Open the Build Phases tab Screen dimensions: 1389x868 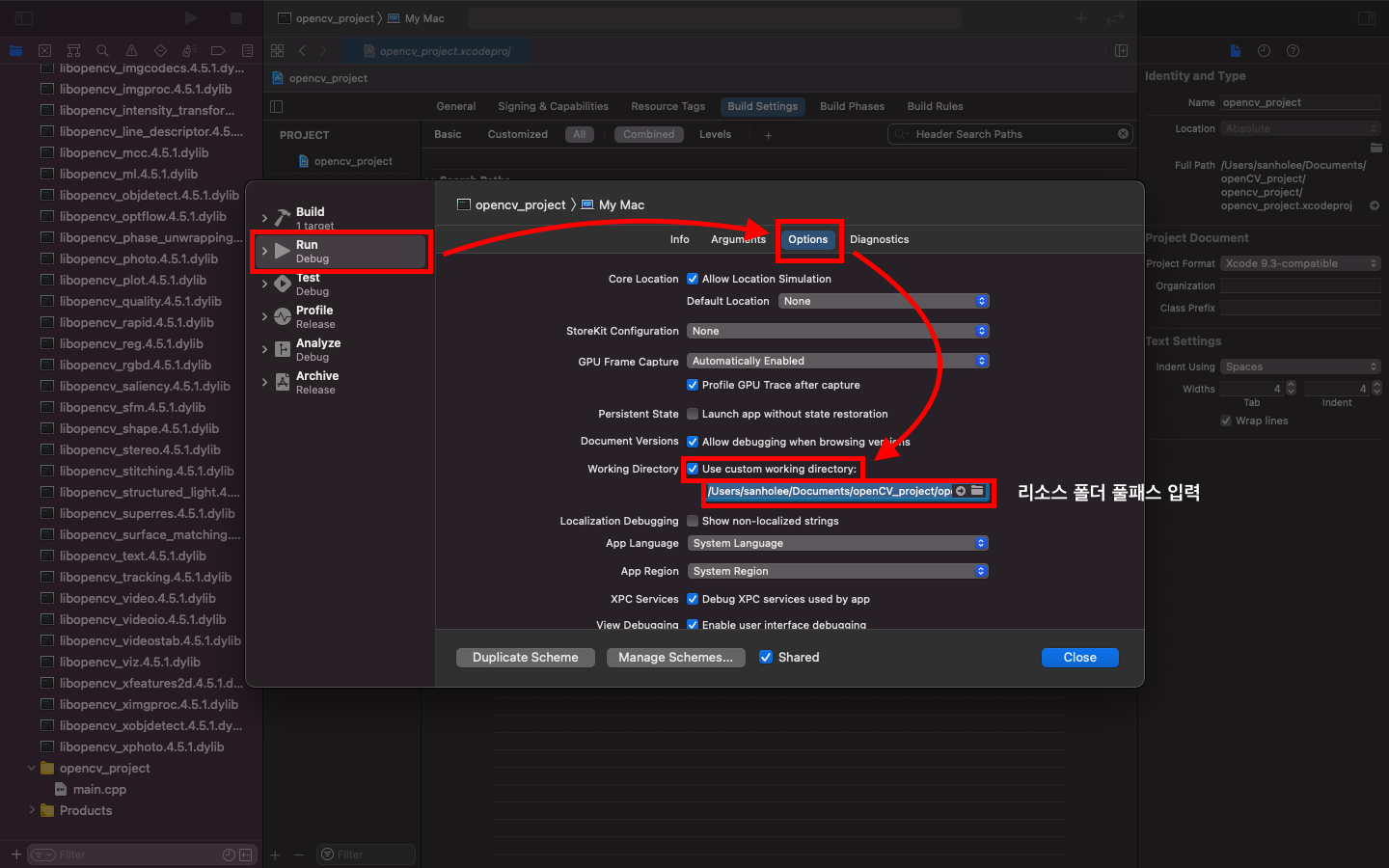pos(853,106)
